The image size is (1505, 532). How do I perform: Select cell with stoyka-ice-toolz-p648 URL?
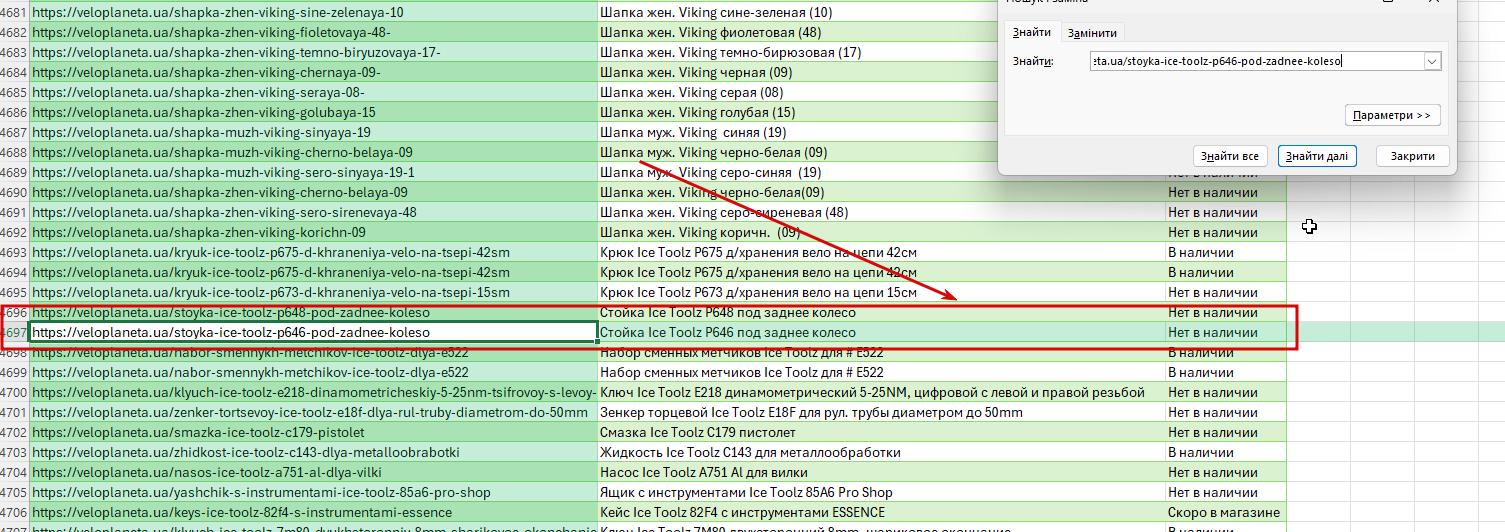point(313,312)
